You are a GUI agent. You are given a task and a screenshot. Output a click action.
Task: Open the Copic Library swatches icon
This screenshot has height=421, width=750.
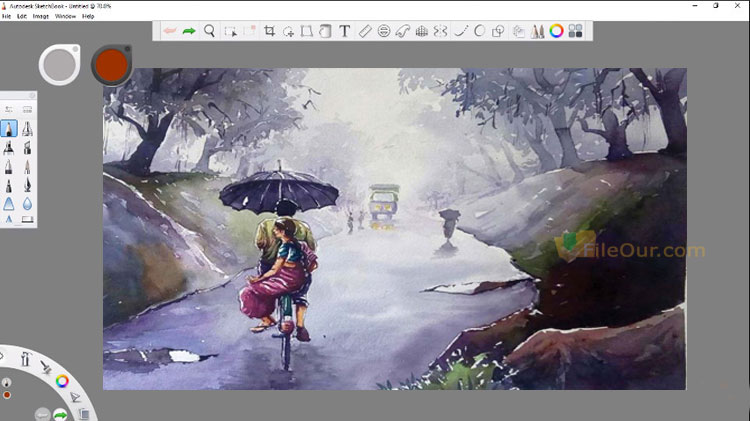[575, 31]
